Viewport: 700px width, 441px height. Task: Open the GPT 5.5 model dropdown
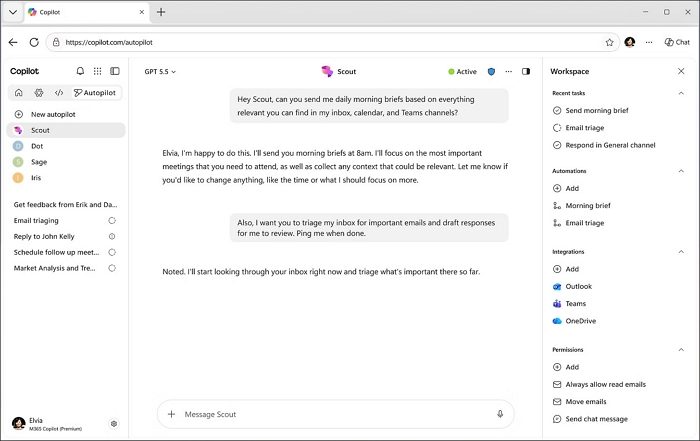coord(160,71)
